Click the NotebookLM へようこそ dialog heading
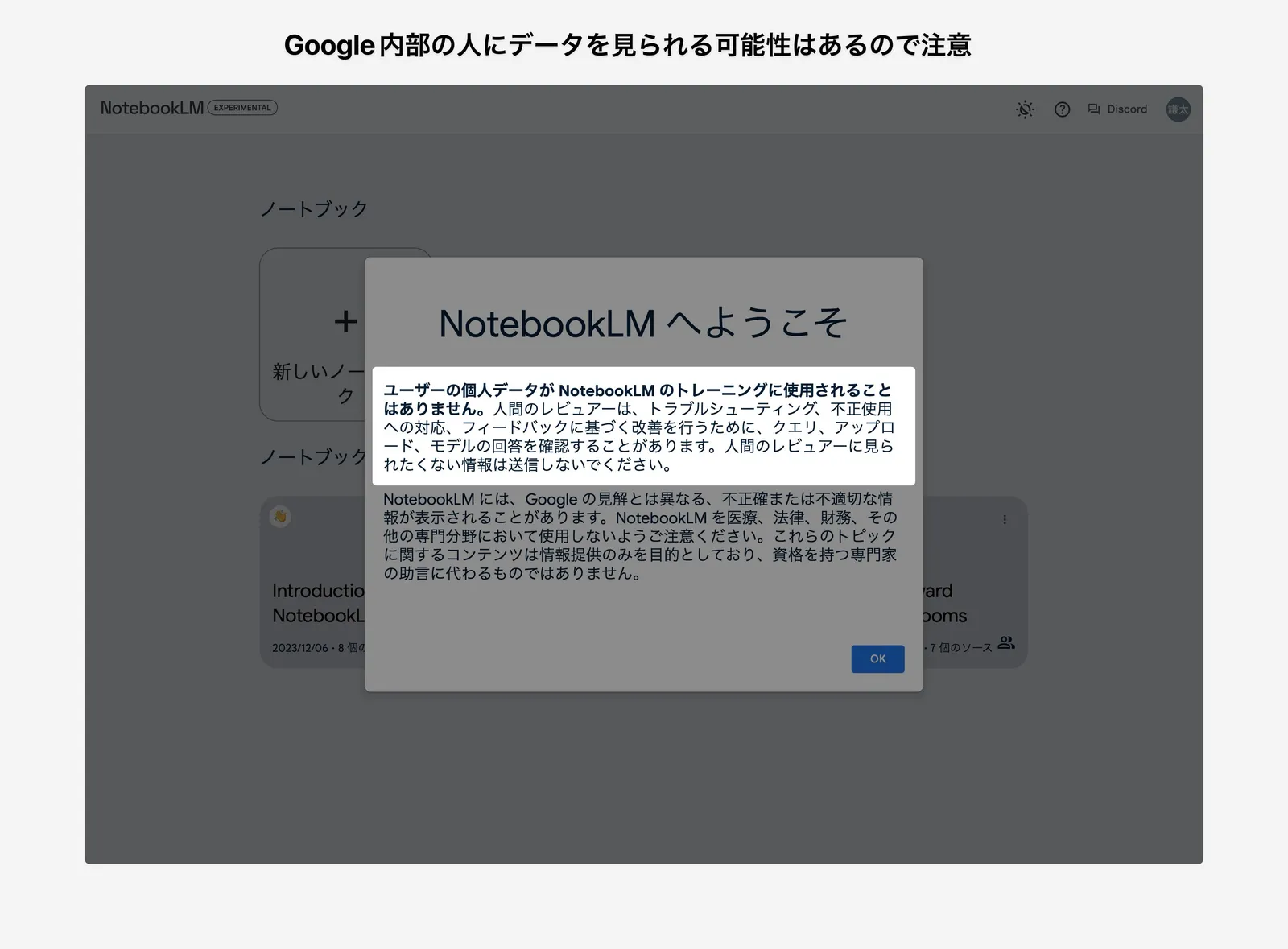Screen dimensions: 1288x949 click(643, 324)
